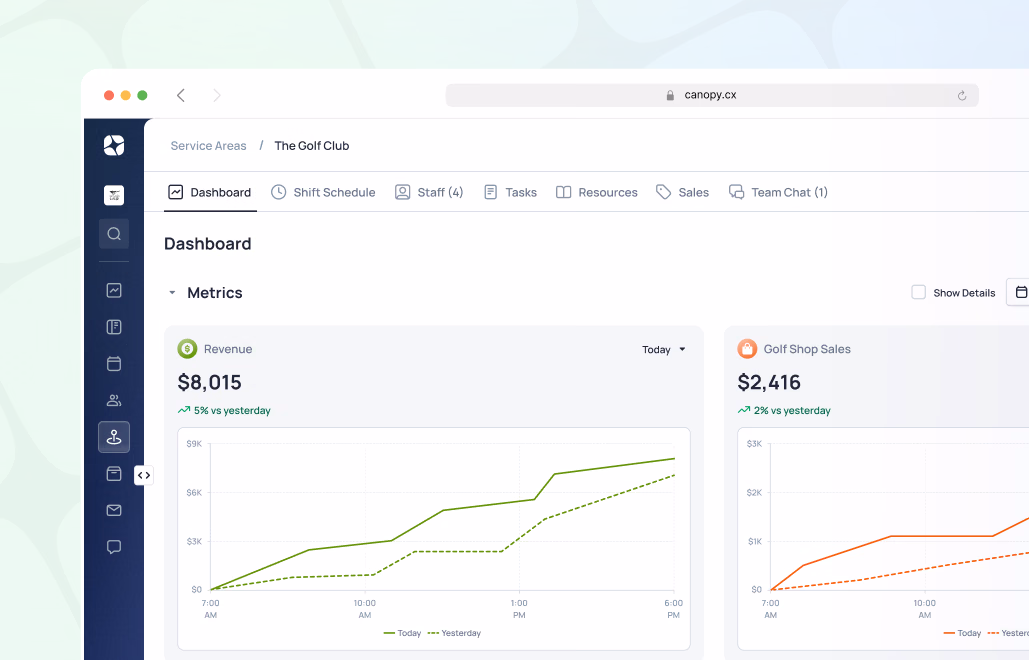Viewport: 1029px width, 660px height.
Task: Enable the Show Details checkbox
Action: pyautogui.click(x=919, y=292)
